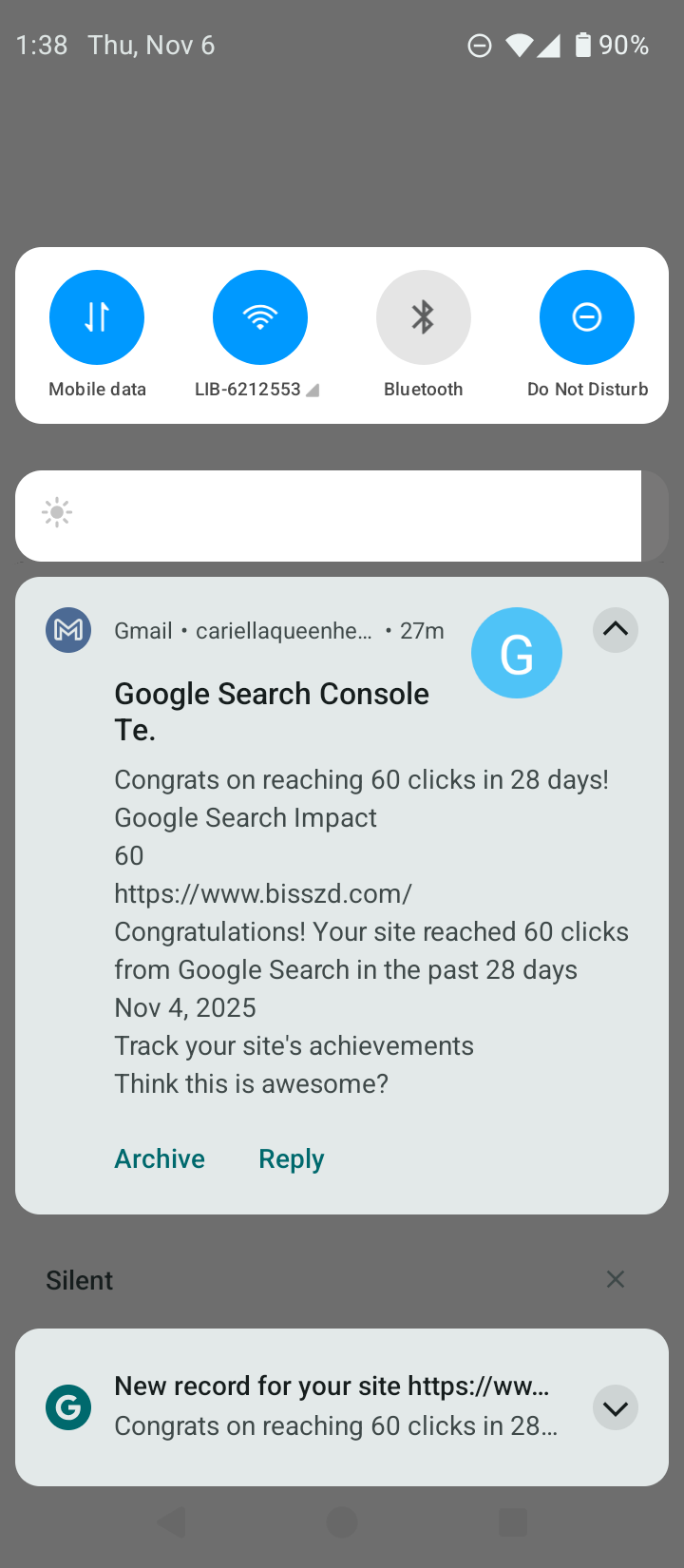684x1568 pixels.
Task: Tap the Gmail app icon in notification
Action: (68, 630)
